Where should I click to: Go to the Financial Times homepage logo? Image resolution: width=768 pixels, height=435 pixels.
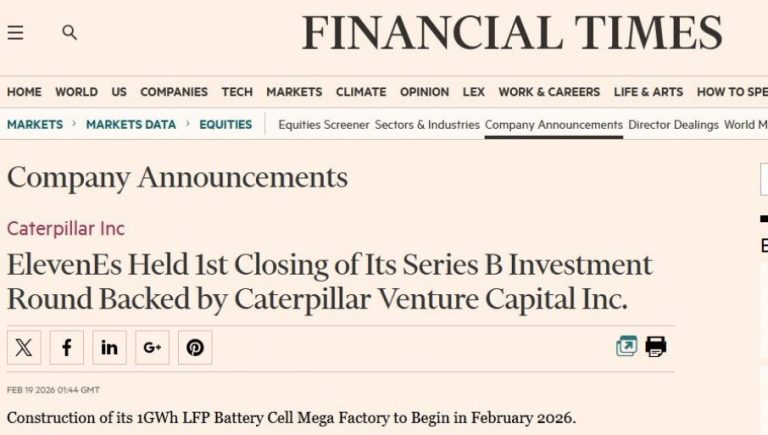[x=512, y=33]
